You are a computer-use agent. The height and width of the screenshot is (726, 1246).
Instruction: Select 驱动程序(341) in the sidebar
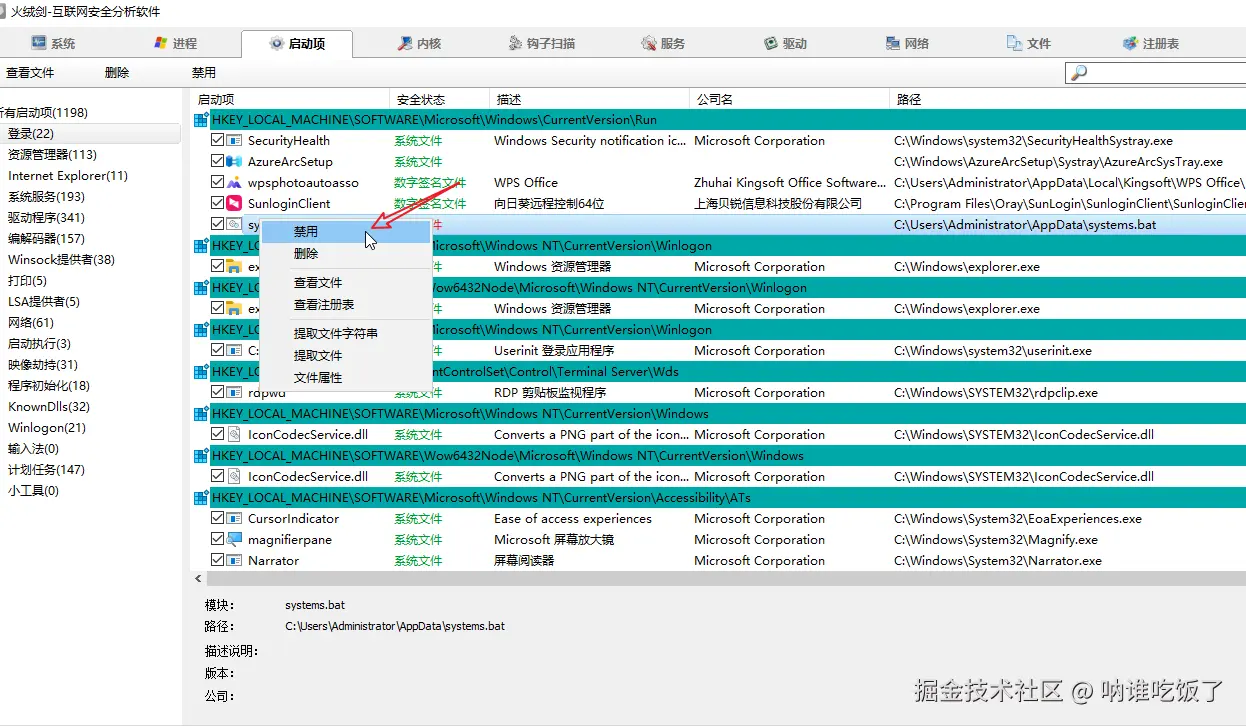coord(46,218)
